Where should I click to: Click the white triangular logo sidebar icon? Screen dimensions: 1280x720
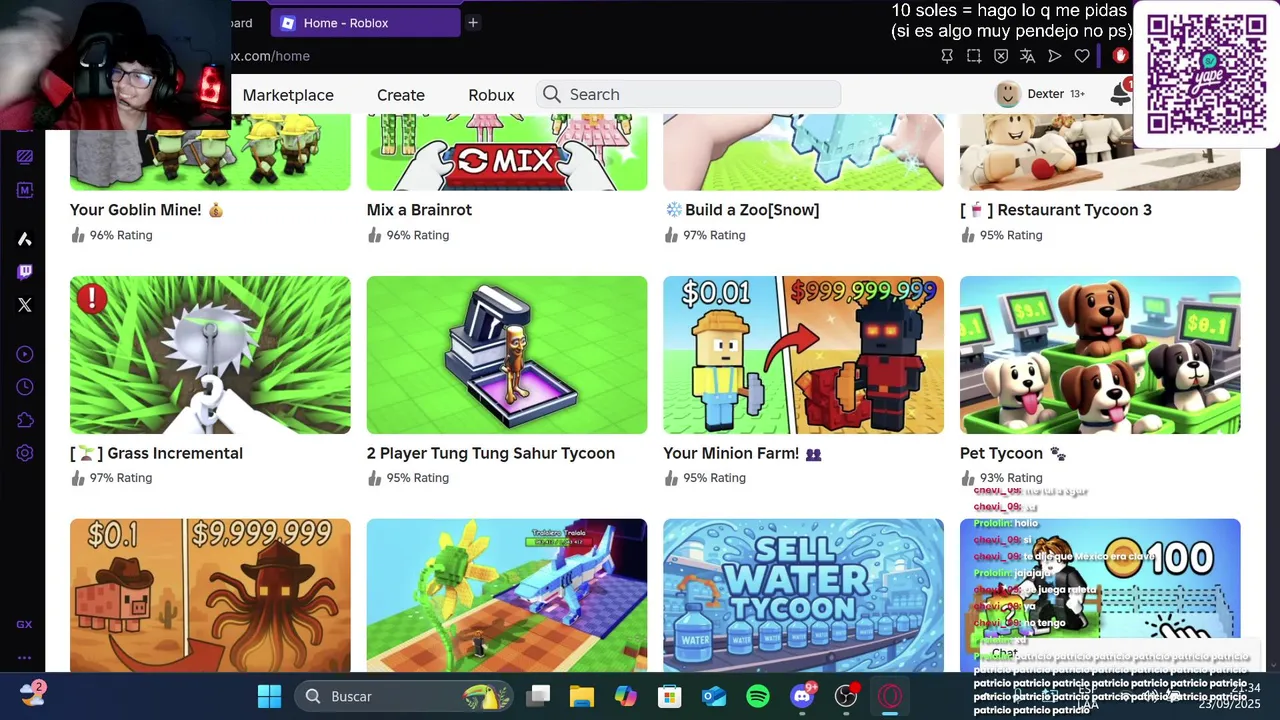click(25, 239)
